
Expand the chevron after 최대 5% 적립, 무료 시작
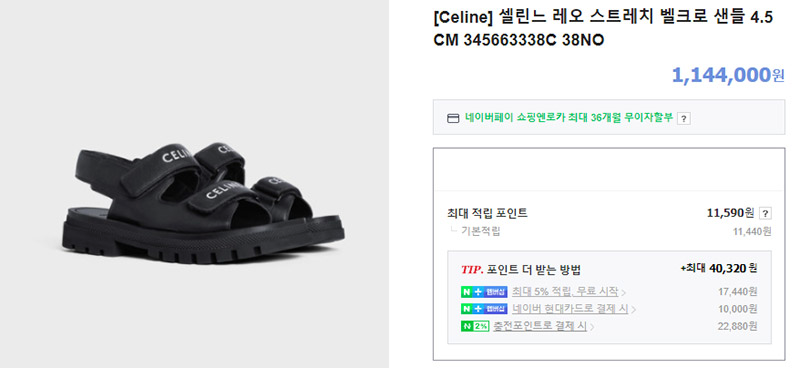tap(623, 293)
